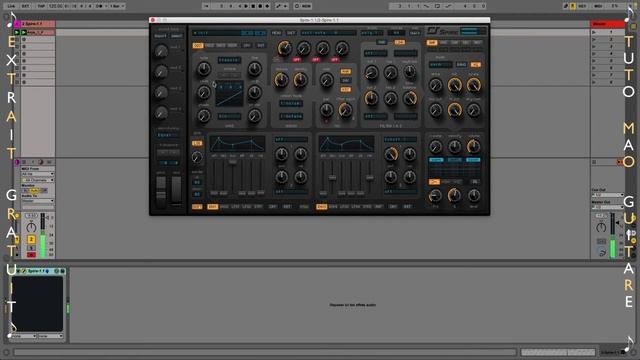
Task: Click oscillator CPY copy button
Action: click(x=247, y=45)
